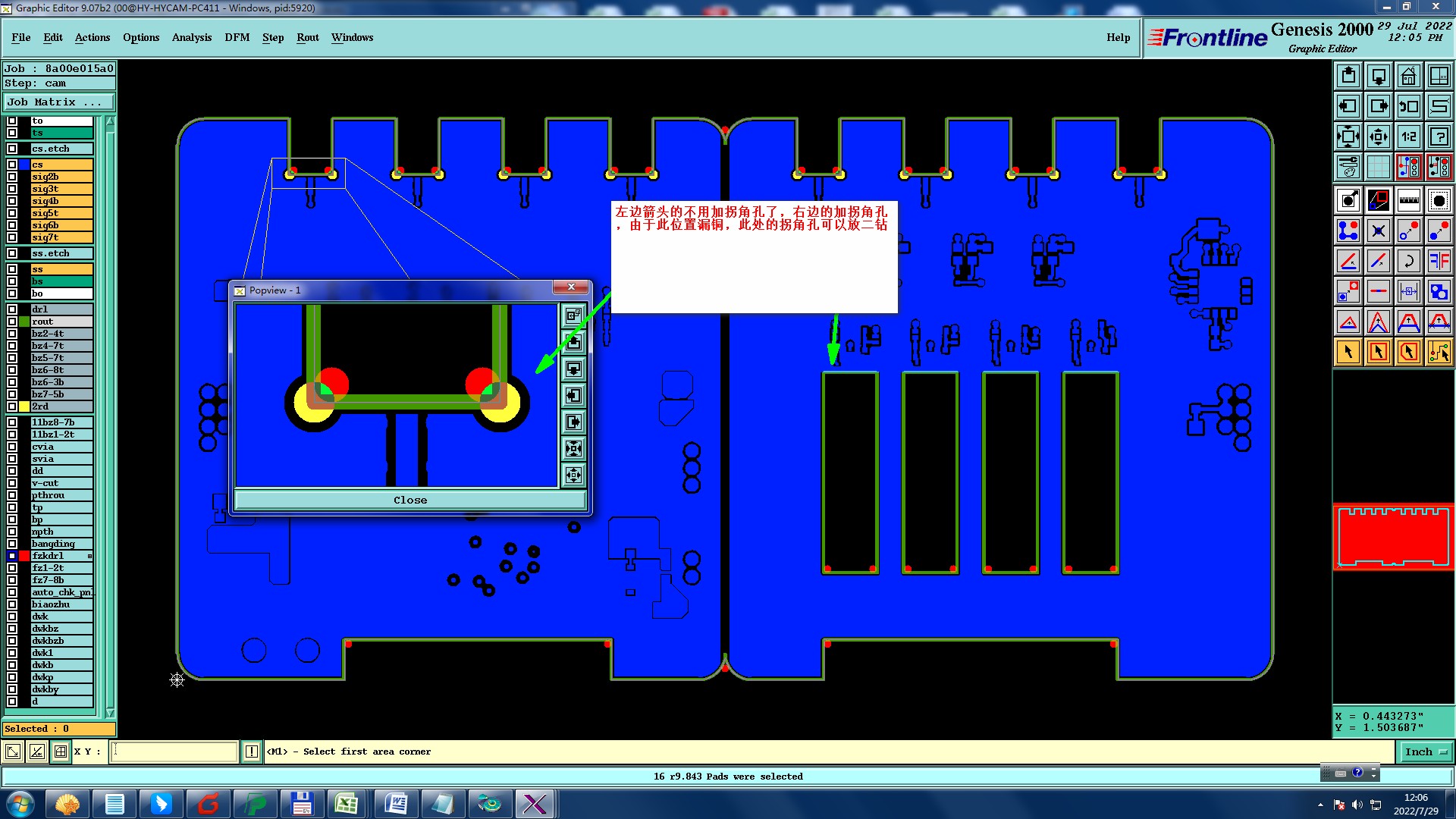
Task: Select the measure ruler tool
Action: coord(1408,200)
